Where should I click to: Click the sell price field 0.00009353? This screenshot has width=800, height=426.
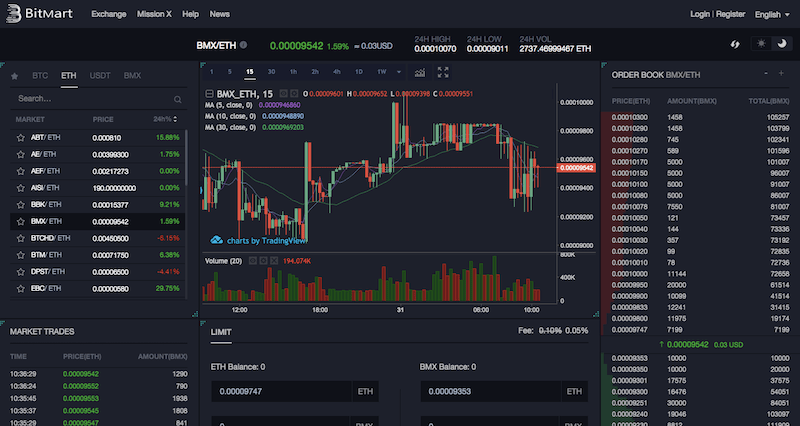point(491,391)
